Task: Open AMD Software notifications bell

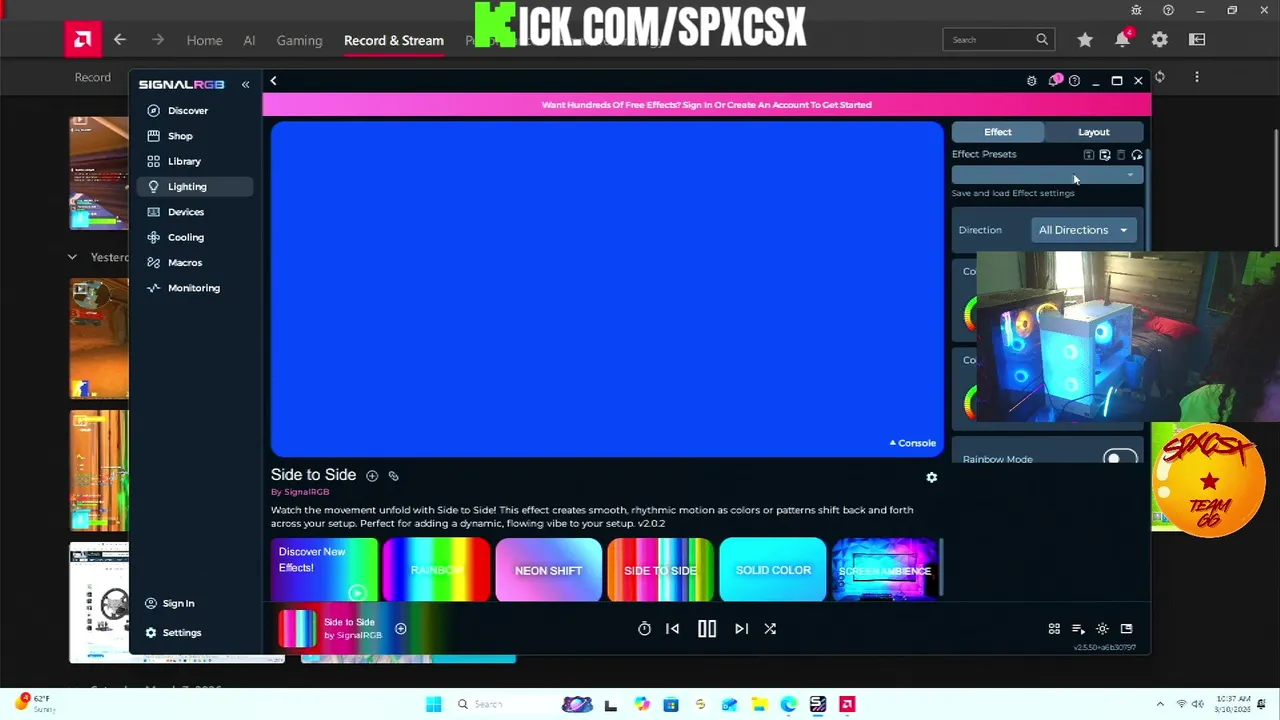Action: tap(1122, 39)
